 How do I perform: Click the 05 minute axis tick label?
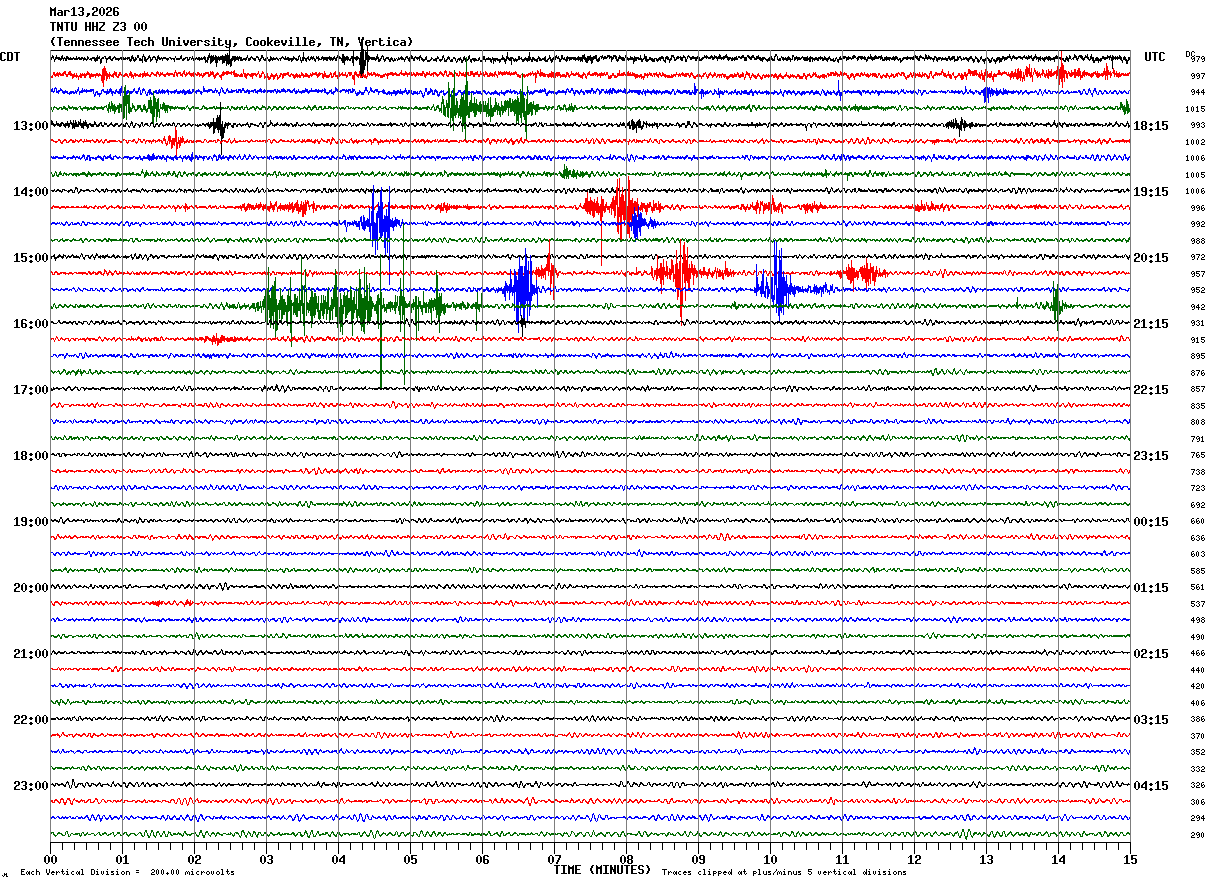[x=410, y=860]
